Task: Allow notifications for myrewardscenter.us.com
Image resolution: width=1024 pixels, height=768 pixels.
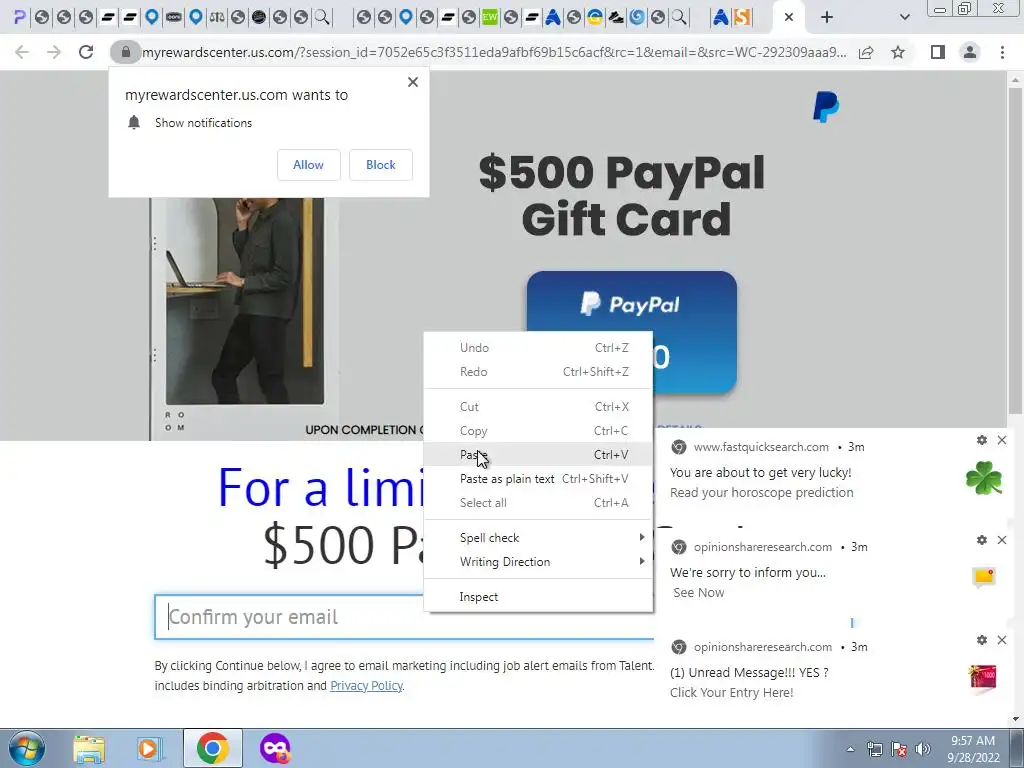Action: point(308,165)
